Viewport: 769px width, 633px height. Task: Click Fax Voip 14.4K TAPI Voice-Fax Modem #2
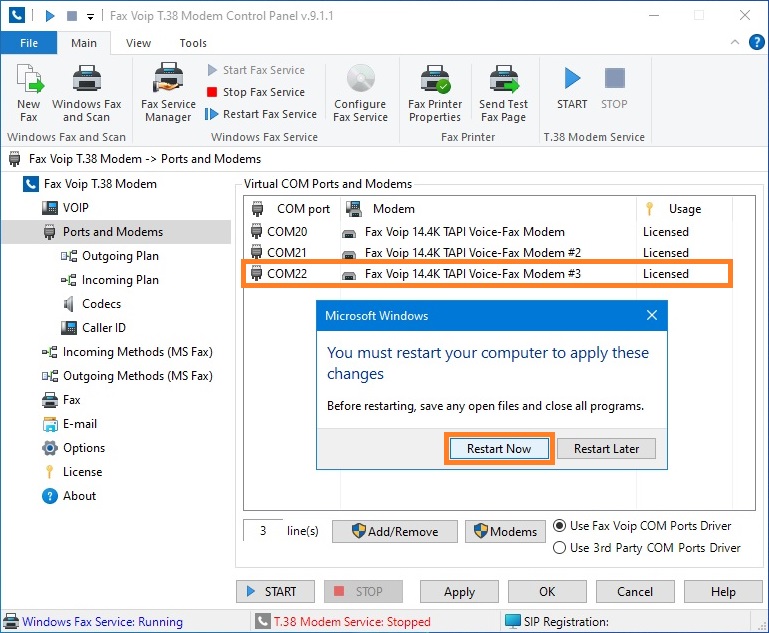[473, 253]
